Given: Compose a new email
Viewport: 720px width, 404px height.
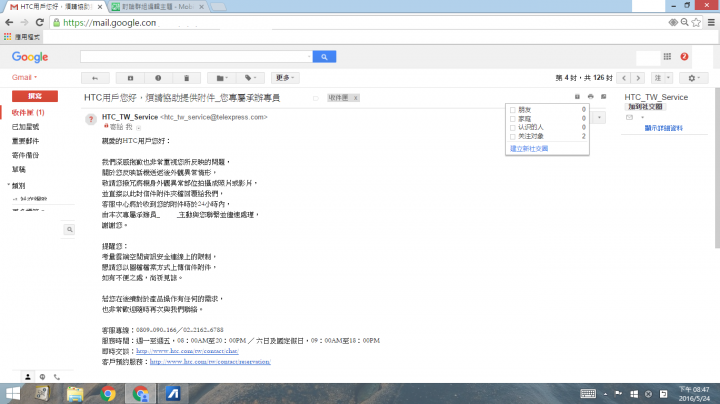Looking at the screenshot, I should [35, 96].
